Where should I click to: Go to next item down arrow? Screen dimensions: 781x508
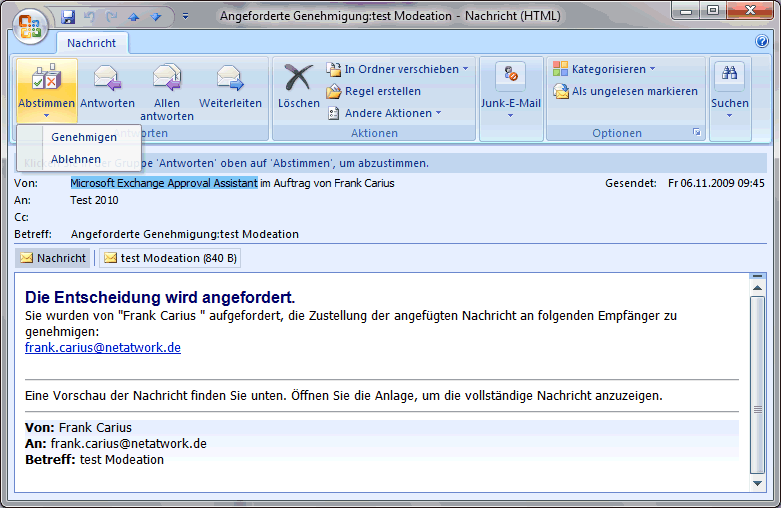pos(156,17)
